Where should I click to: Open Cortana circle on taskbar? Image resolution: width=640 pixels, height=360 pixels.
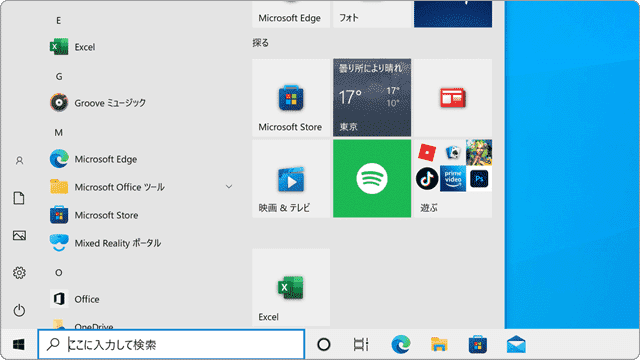tap(324, 344)
